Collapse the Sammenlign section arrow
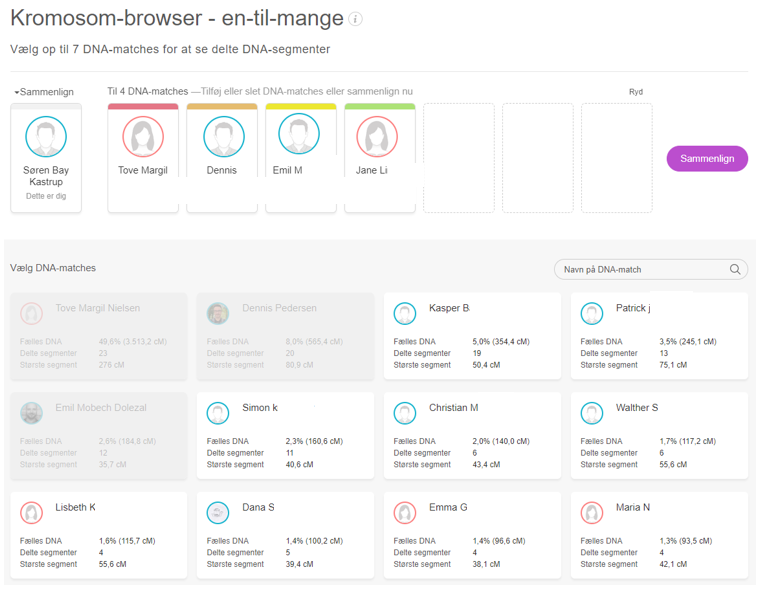 coord(17,93)
